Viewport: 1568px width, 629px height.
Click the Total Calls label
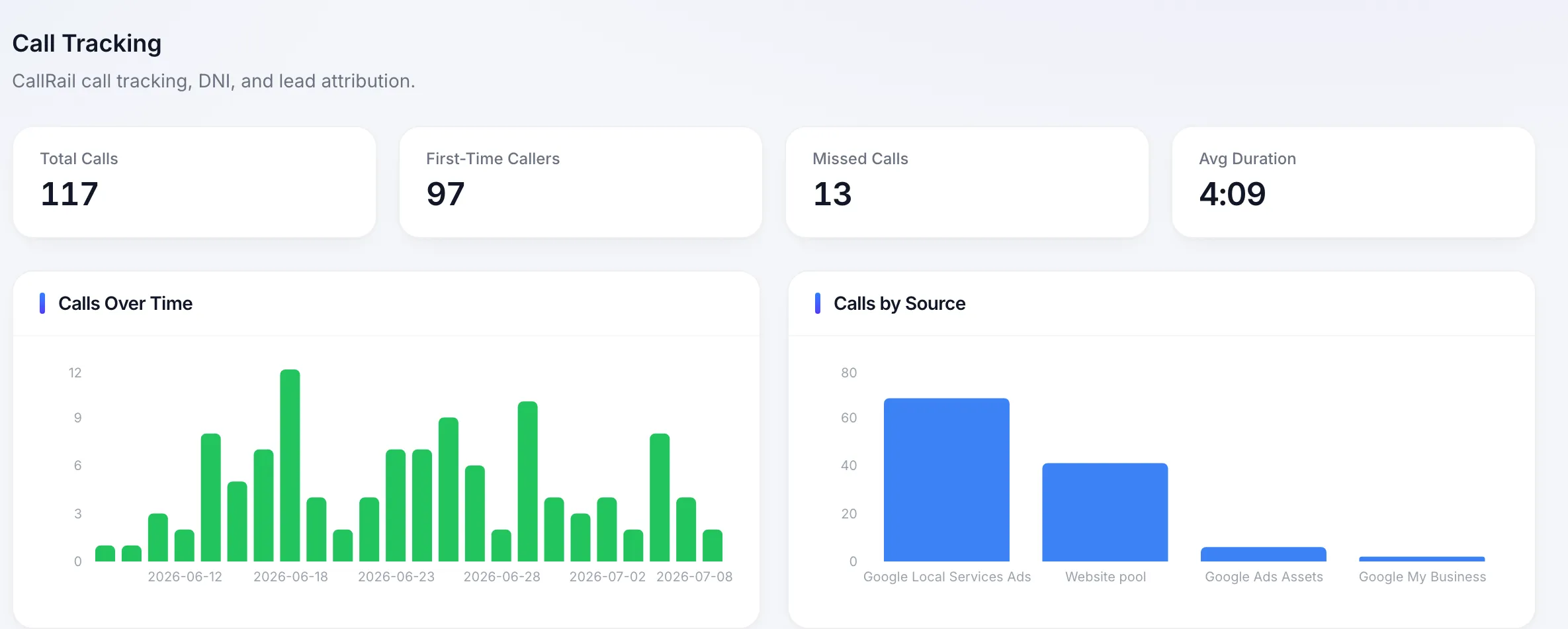(79, 159)
